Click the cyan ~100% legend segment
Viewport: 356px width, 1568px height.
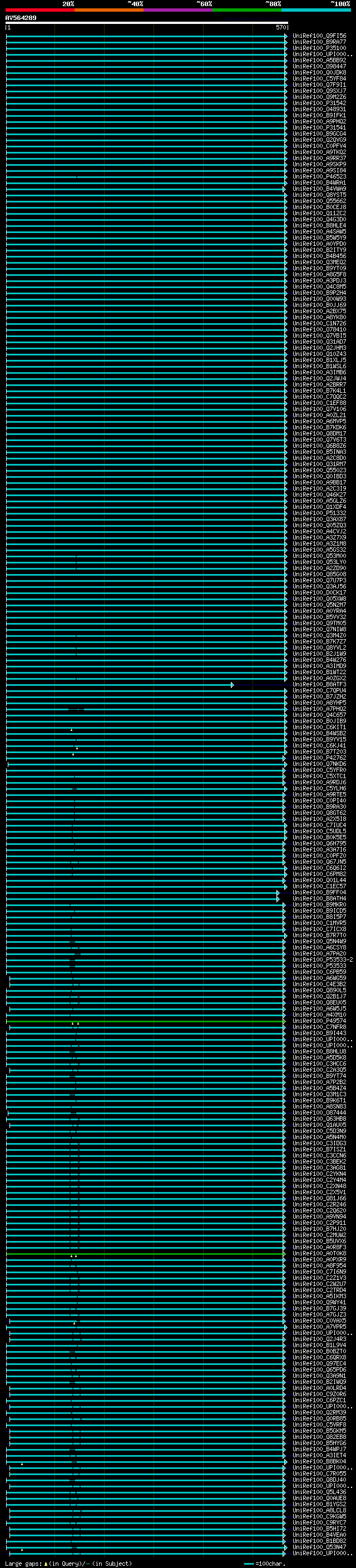click(316, 11)
